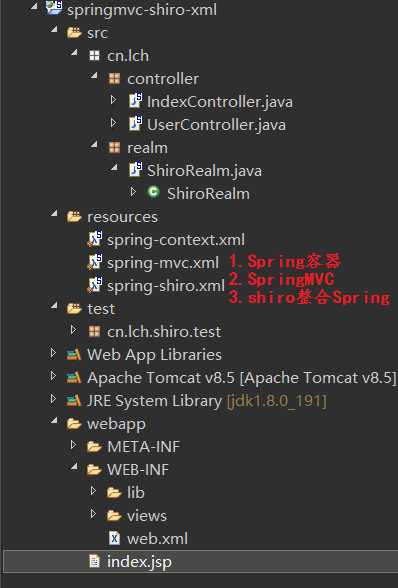398x588 pixels.
Task: Click the spring-context.xml file icon
Action: 95,239
